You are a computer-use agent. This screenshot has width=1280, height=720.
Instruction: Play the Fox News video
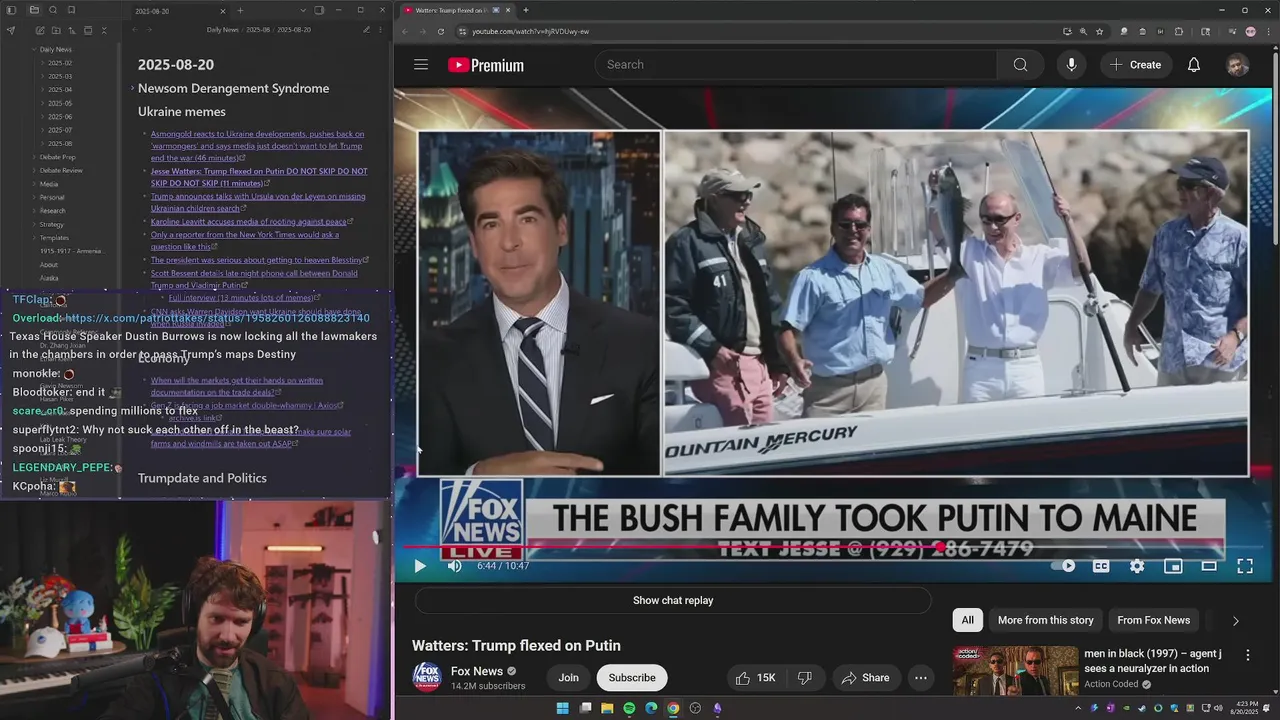[420, 566]
